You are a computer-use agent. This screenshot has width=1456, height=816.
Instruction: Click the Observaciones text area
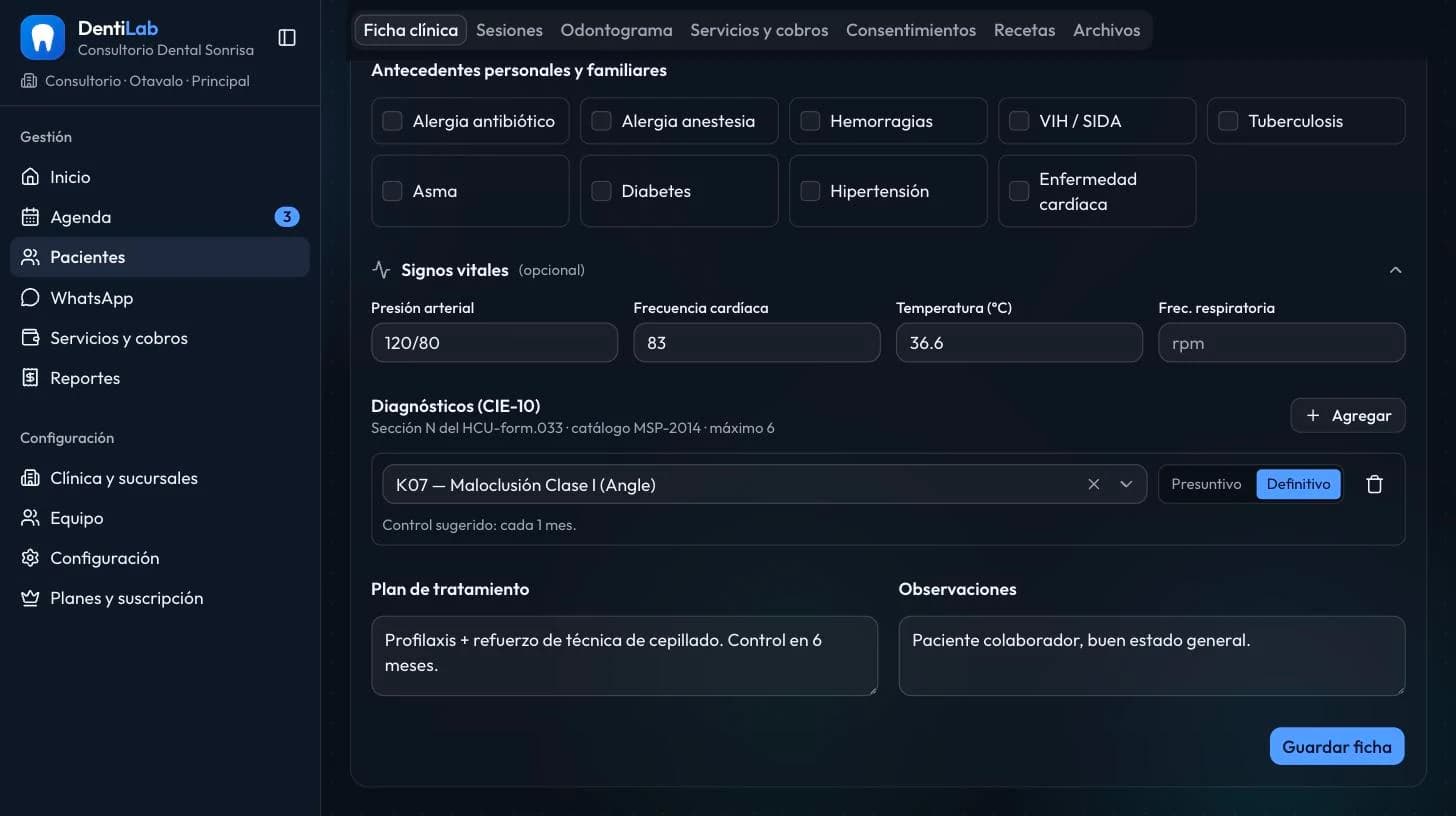pos(1152,655)
